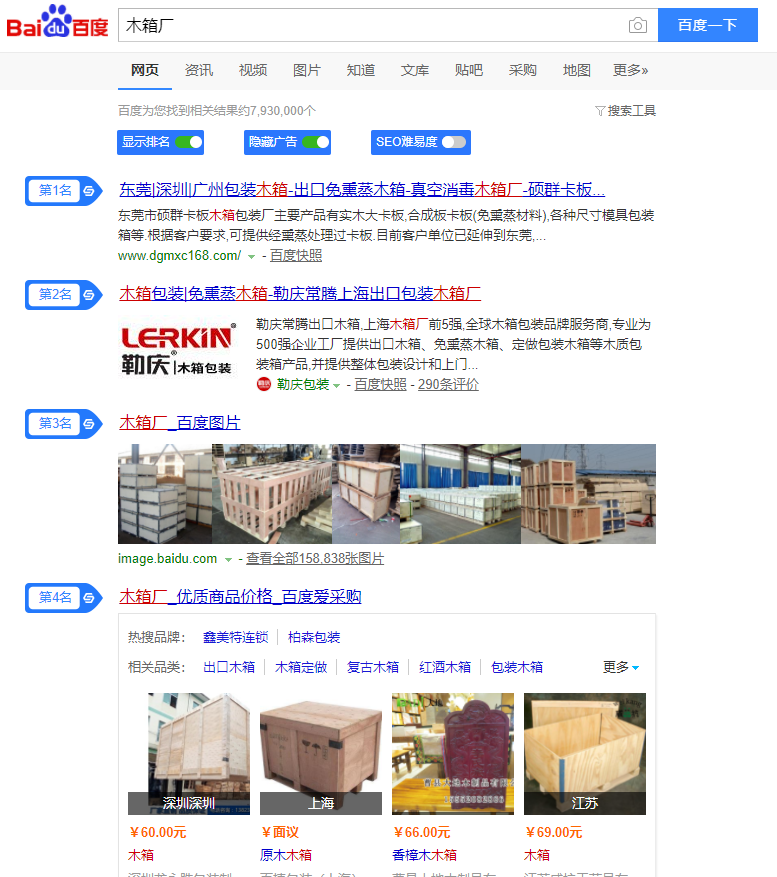The height and width of the screenshot is (877, 777).
Task: Open the 采购 tab
Action: click(522, 70)
